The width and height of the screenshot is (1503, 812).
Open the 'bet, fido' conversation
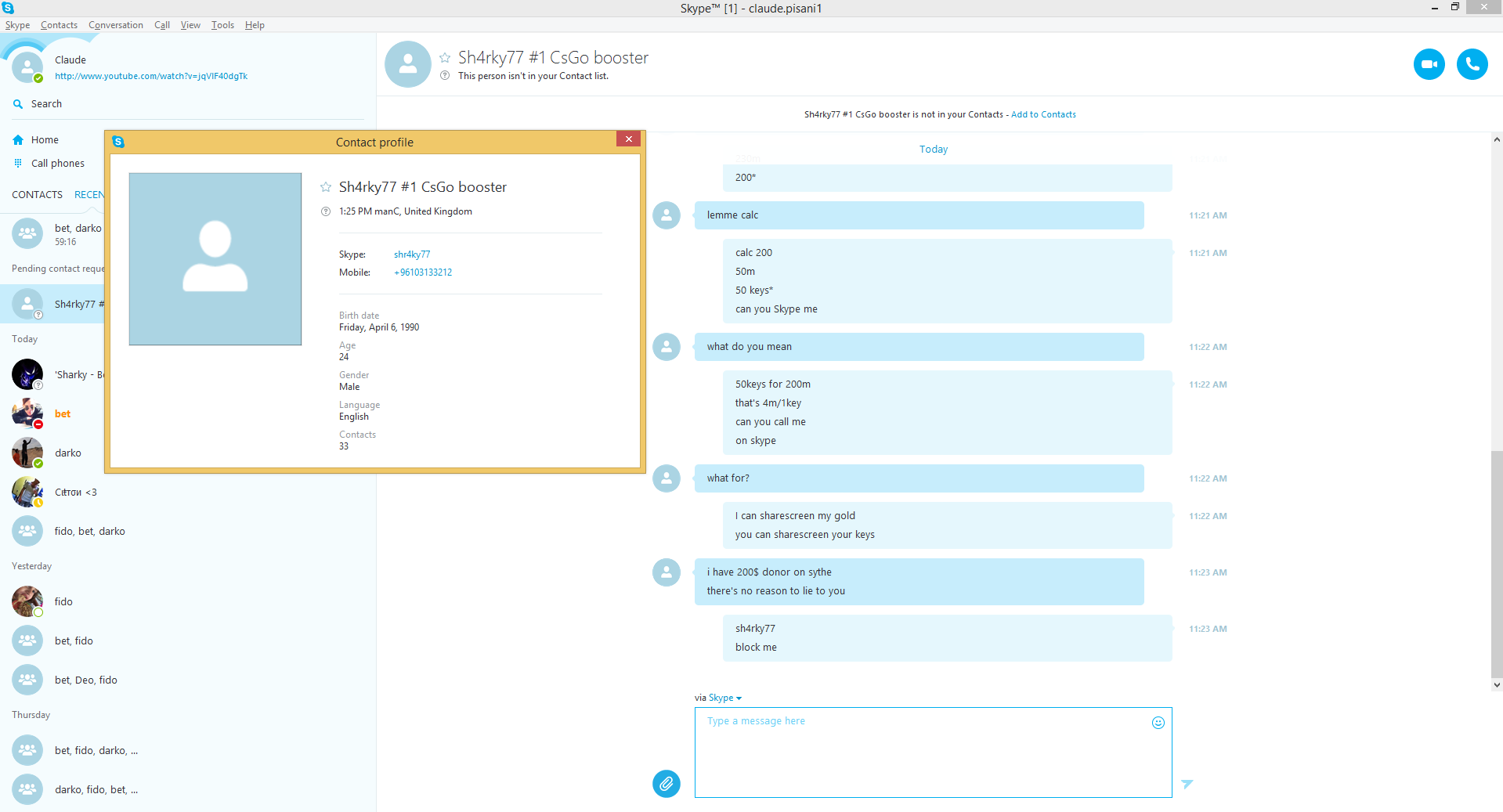pyautogui.click(x=188, y=641)
